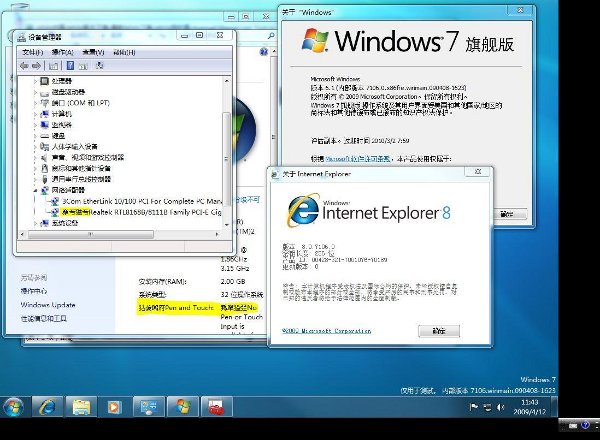This screenshot has width=600, height=440.
Task: Open Windows Update link in System sidebar
Action: click(x=48, y=305)
